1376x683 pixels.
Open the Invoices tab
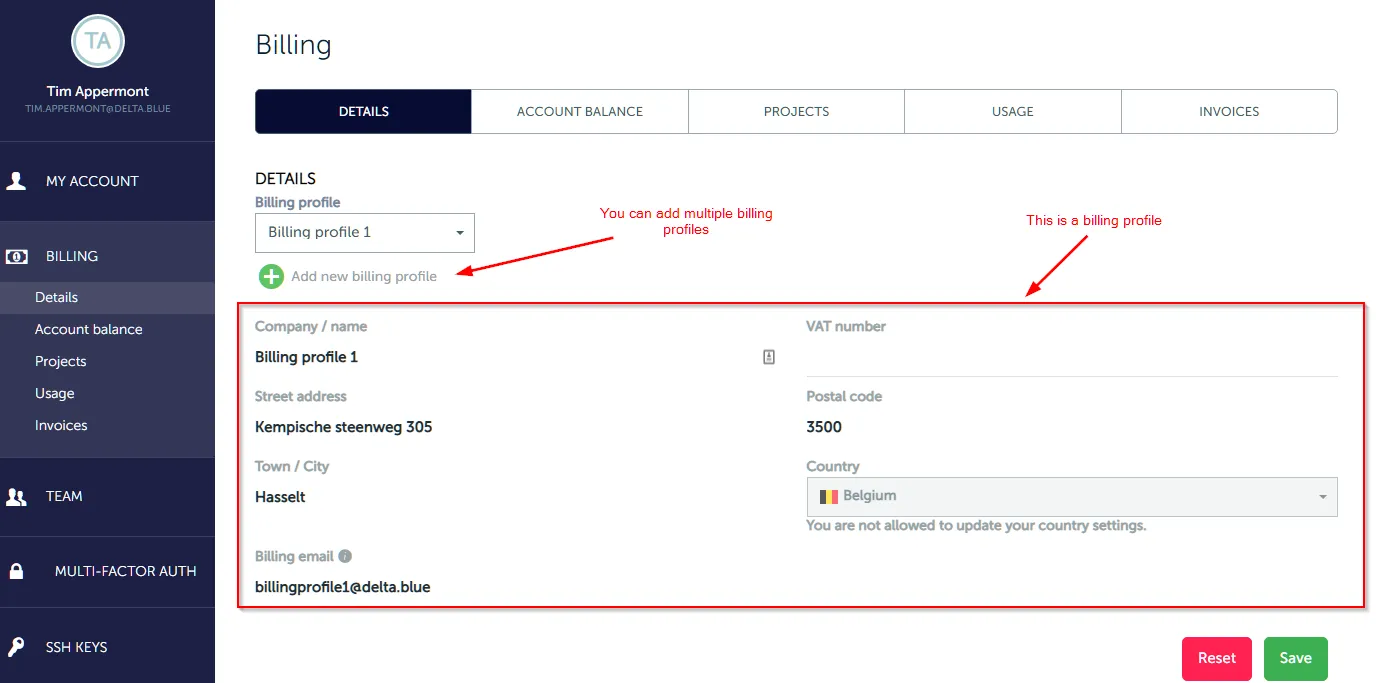pos(1228,111)
